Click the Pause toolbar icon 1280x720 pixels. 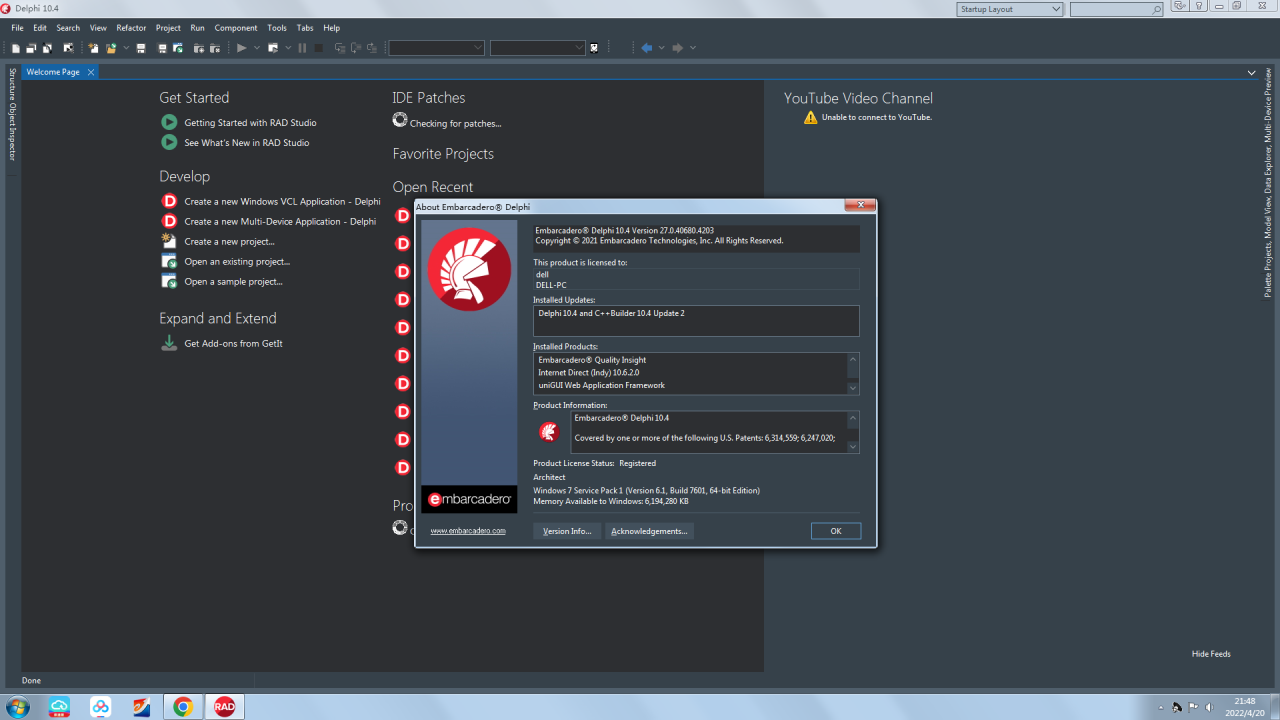pos(302,48)
